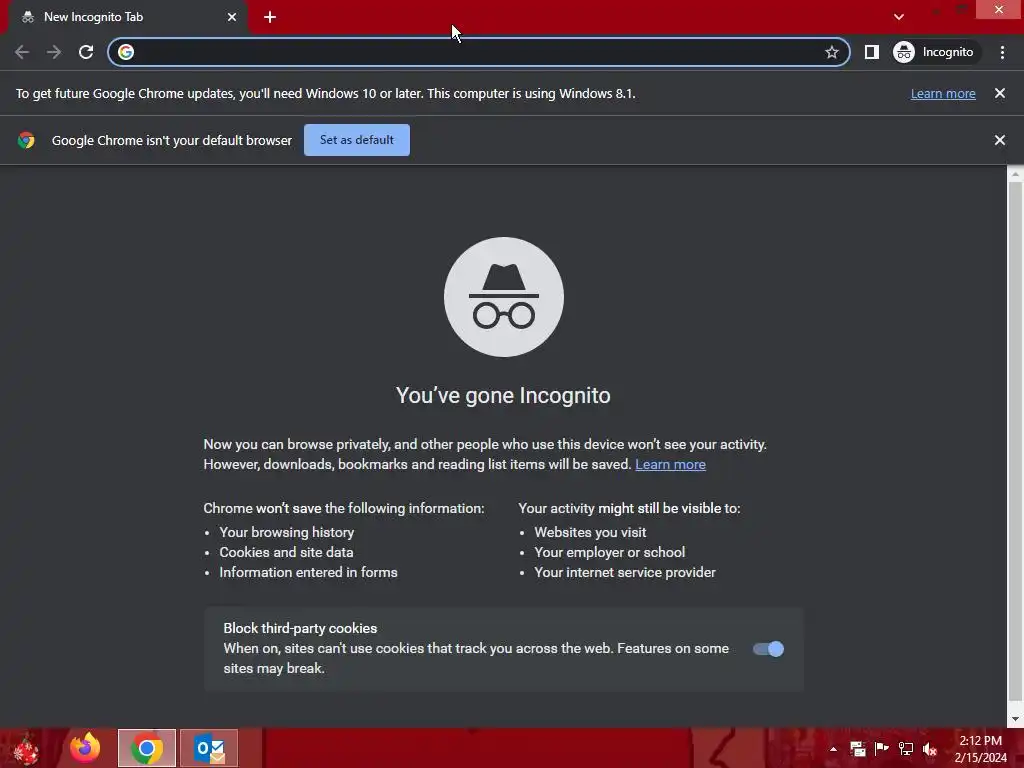Click the Block third-party cookies title
This screenshot has height=768, width=1024.
point(300,628)
